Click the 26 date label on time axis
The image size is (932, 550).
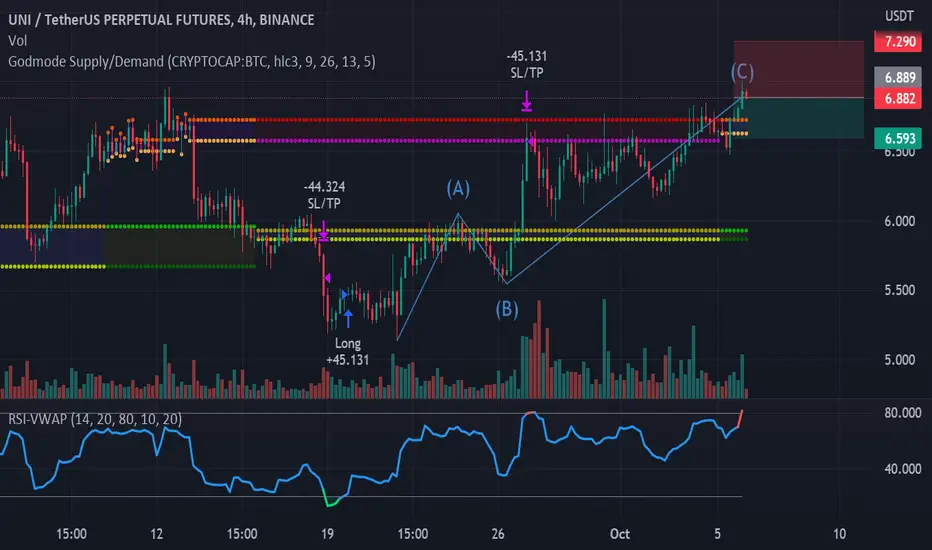tap(498, 534)
